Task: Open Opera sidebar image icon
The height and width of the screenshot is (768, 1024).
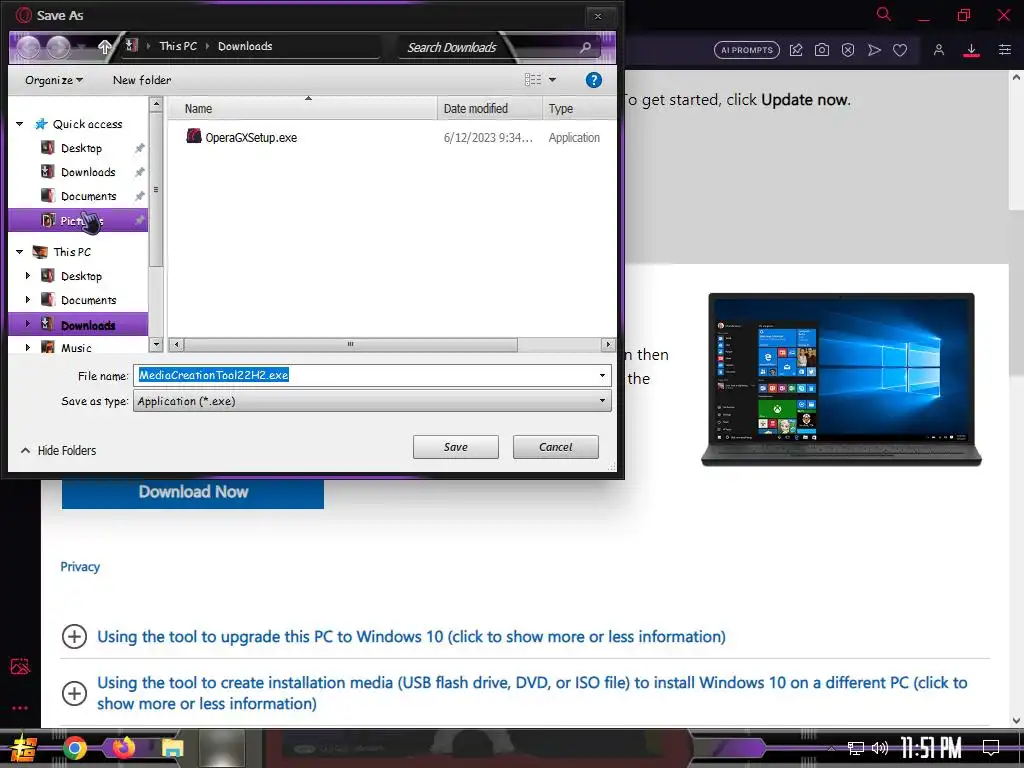Action: (x=20, y=666)
